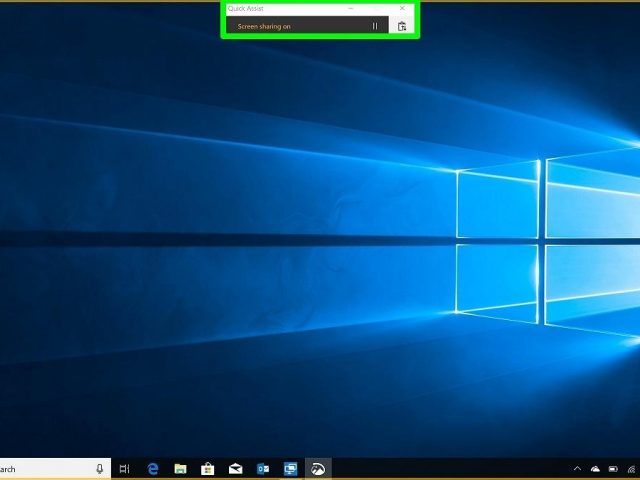Open the Remote Desktop taskbar icon
Image resolution: width=640 pixels, height=480 pixels.
point(290,469)
